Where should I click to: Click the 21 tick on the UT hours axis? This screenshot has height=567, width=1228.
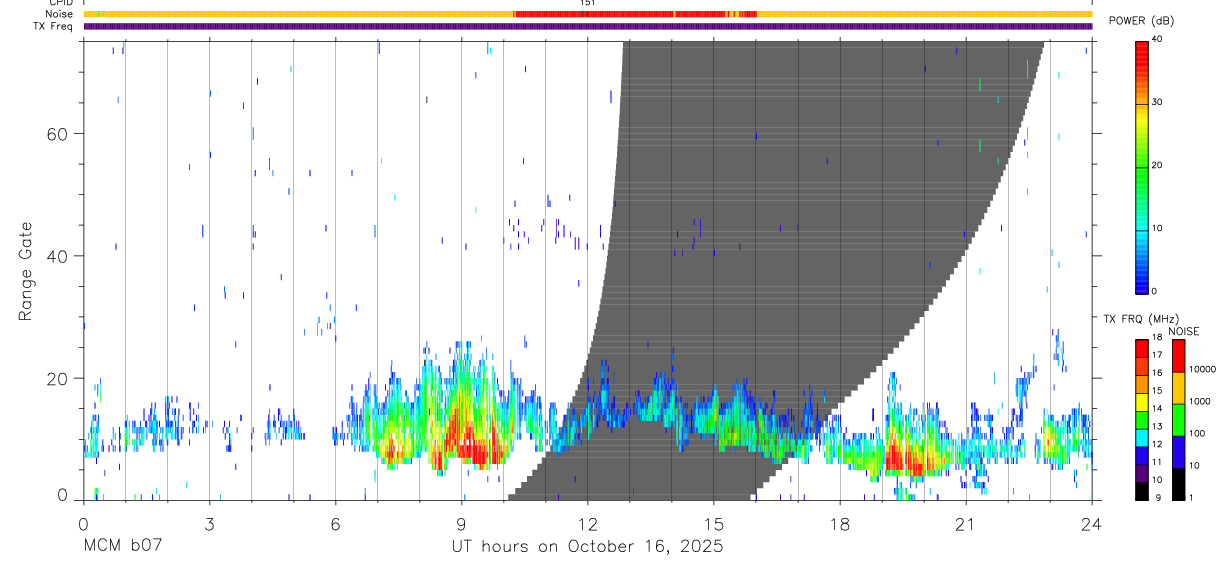965,523
